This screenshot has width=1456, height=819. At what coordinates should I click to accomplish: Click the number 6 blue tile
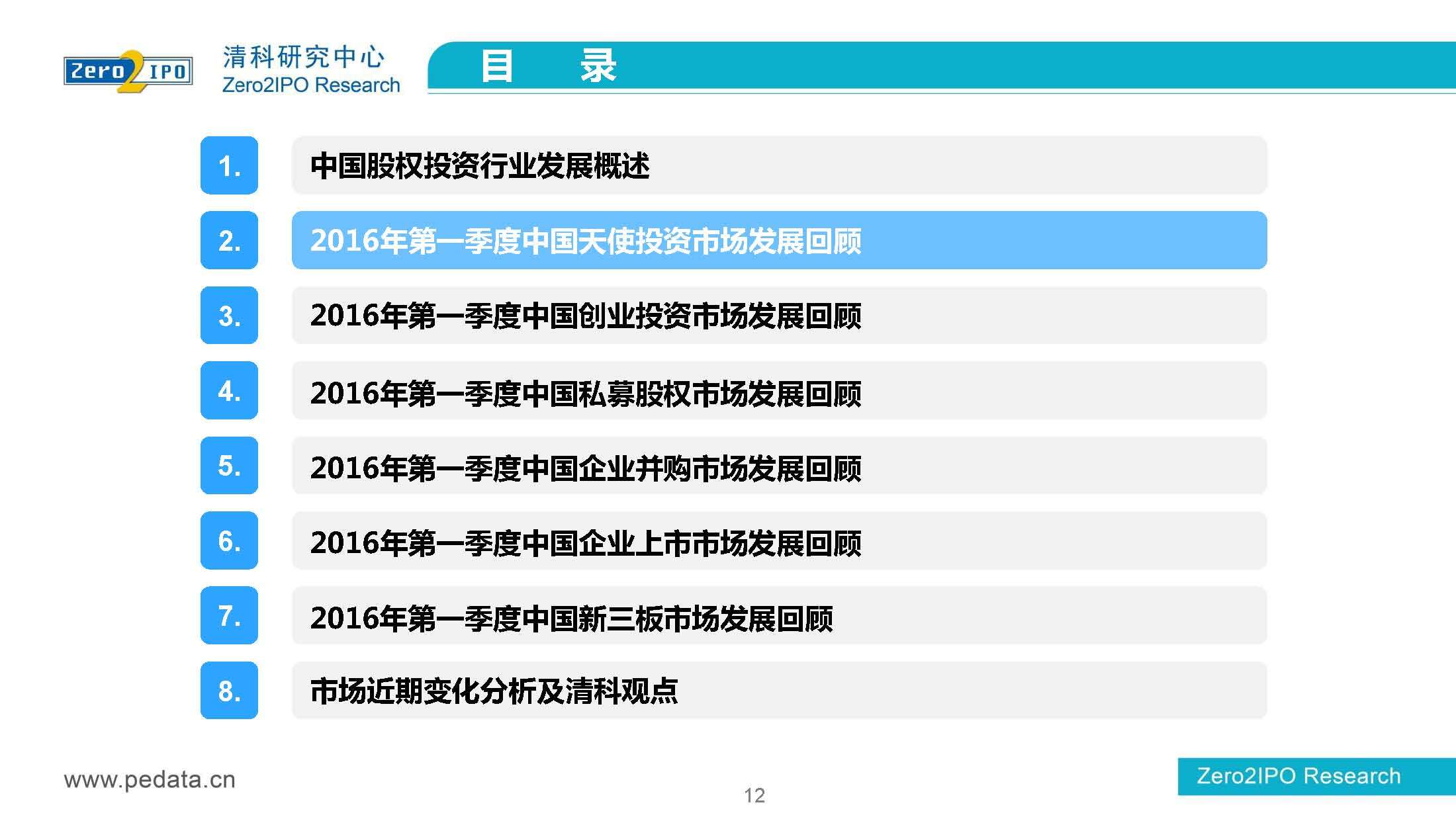229,540
